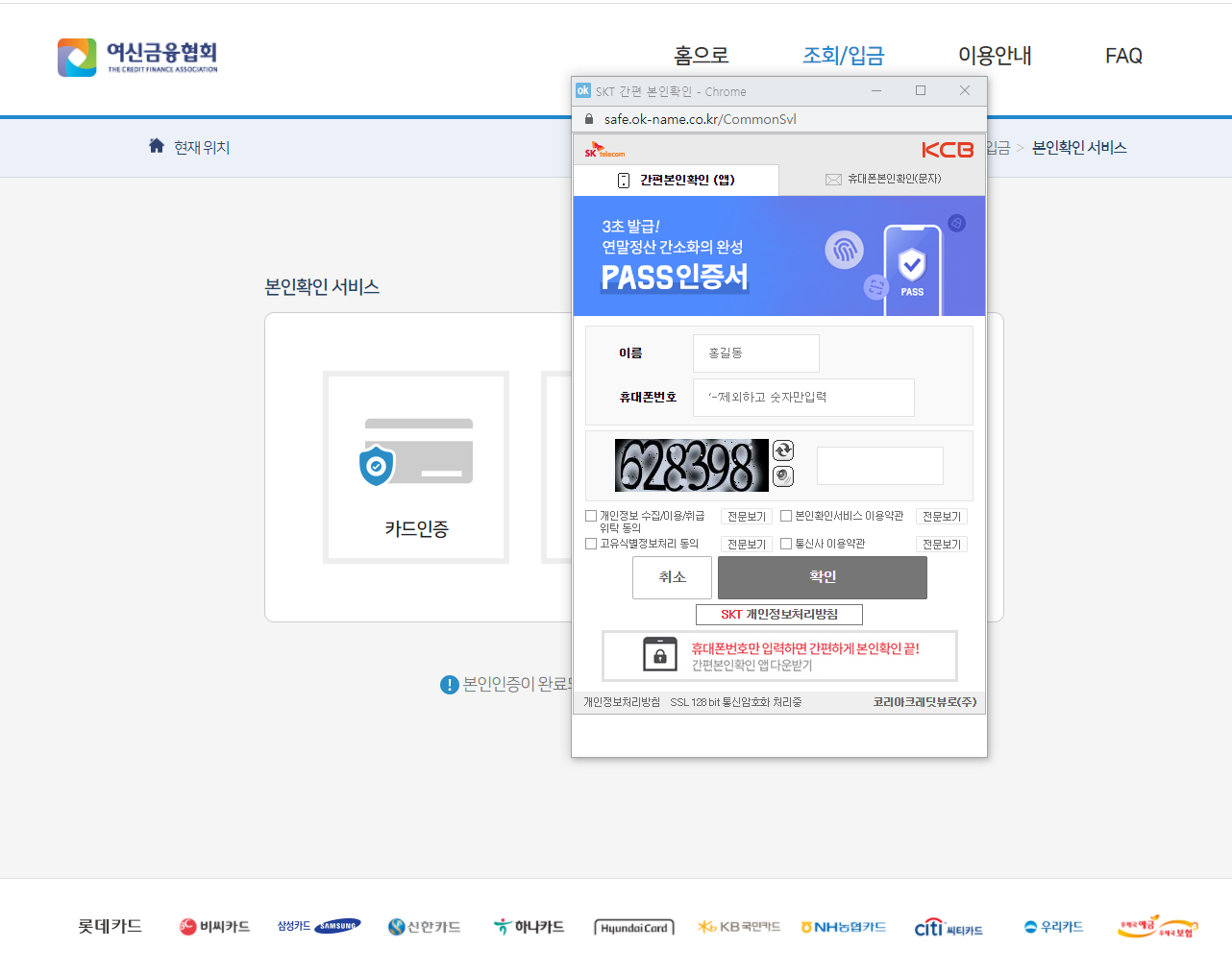This screenshot has height=973, width=1232.
Task: Check 개인정보 수집/이용/취급 위탁 동의
Action: pos(591,516)
